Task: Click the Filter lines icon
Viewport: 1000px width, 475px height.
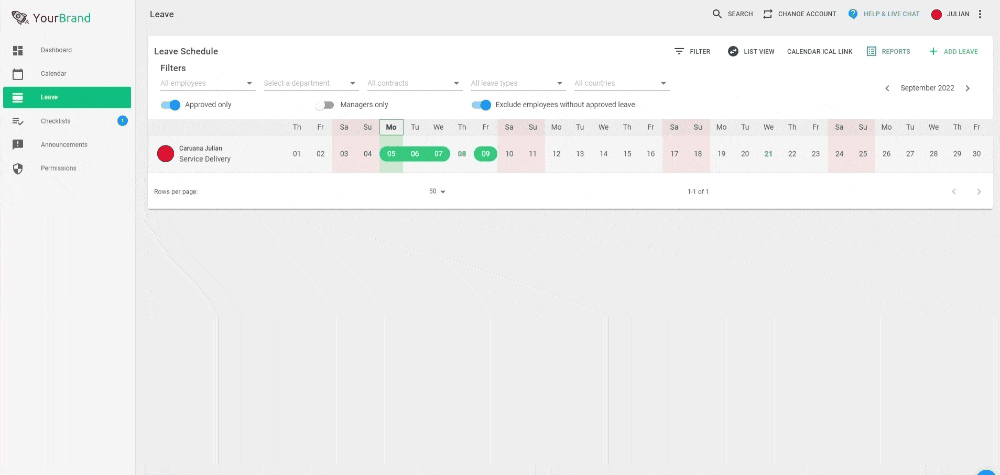Action: (x=679, y=52)
